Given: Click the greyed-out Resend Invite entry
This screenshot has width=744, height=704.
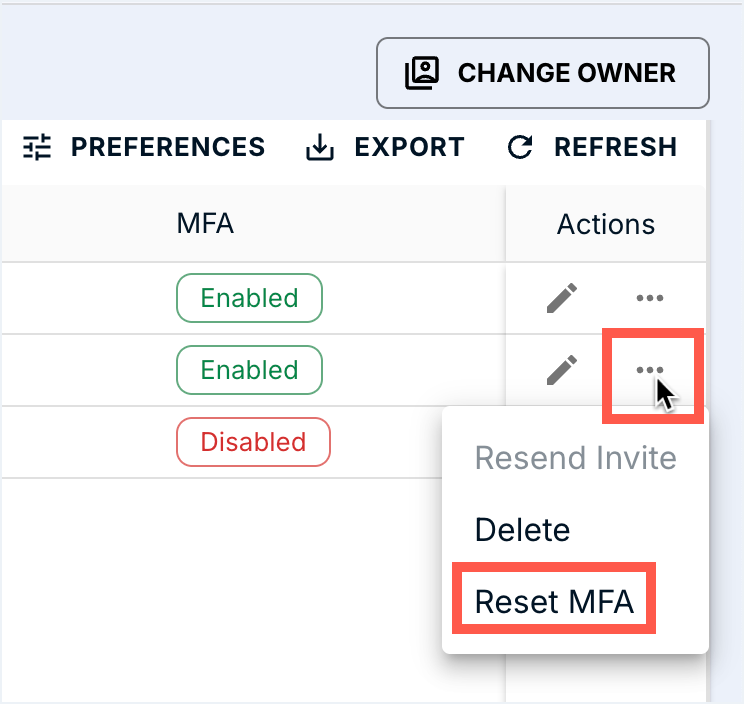Looking at the screenshot, I should 575,458.
